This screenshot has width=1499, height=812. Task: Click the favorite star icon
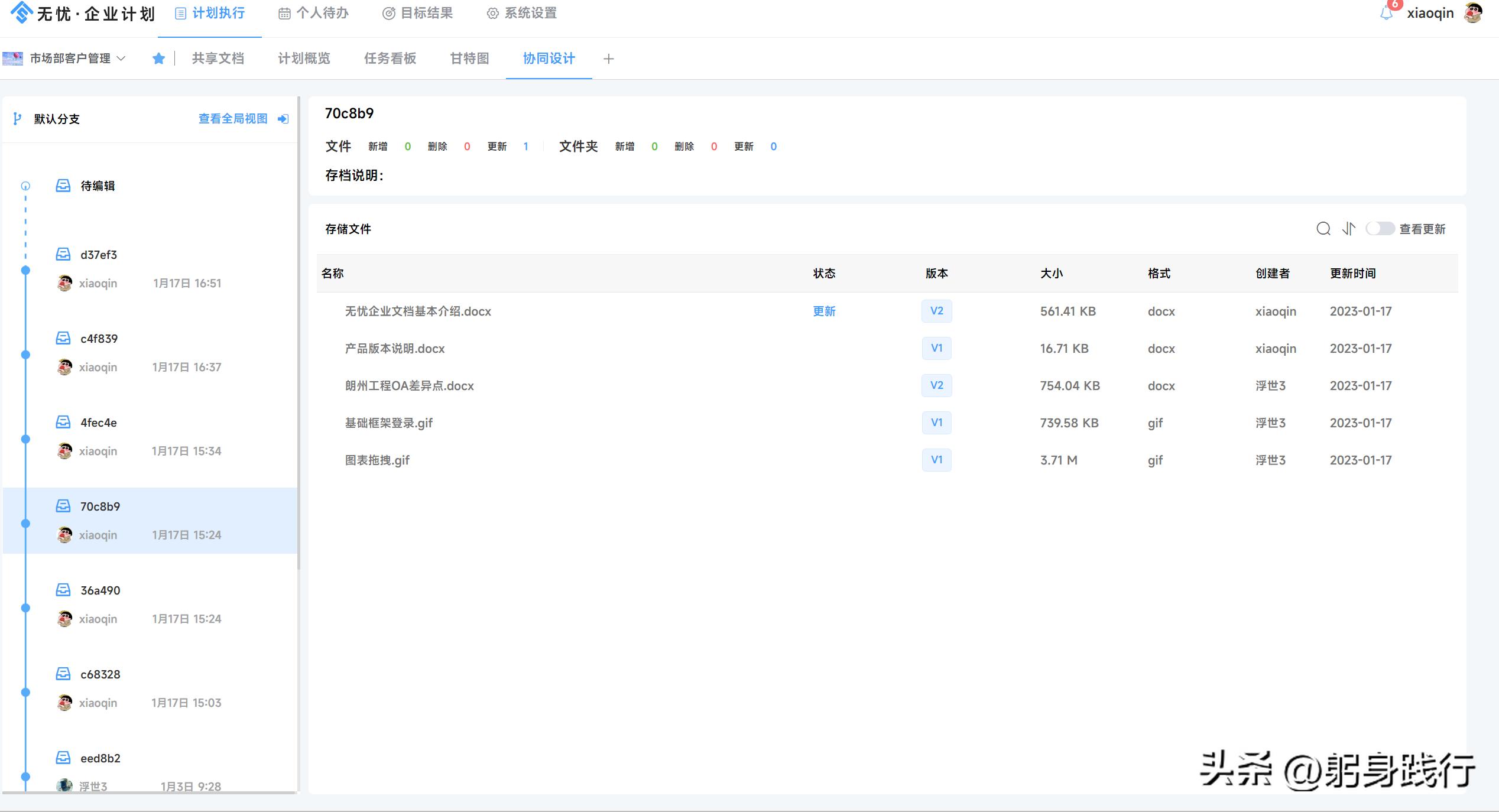tap(158, 59)
